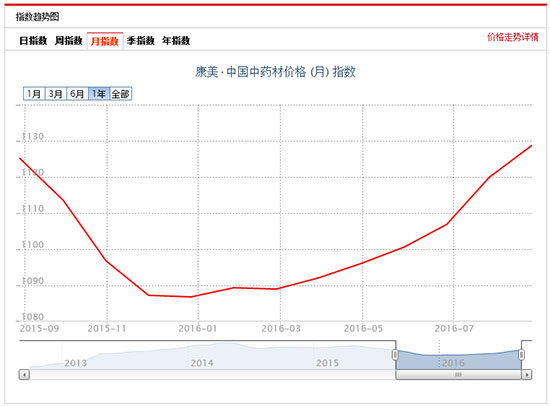The width and height of the screenshot is (550, 406).
Task: Click the 2015 area in the navigator
Action: click(x=327, y=363)
